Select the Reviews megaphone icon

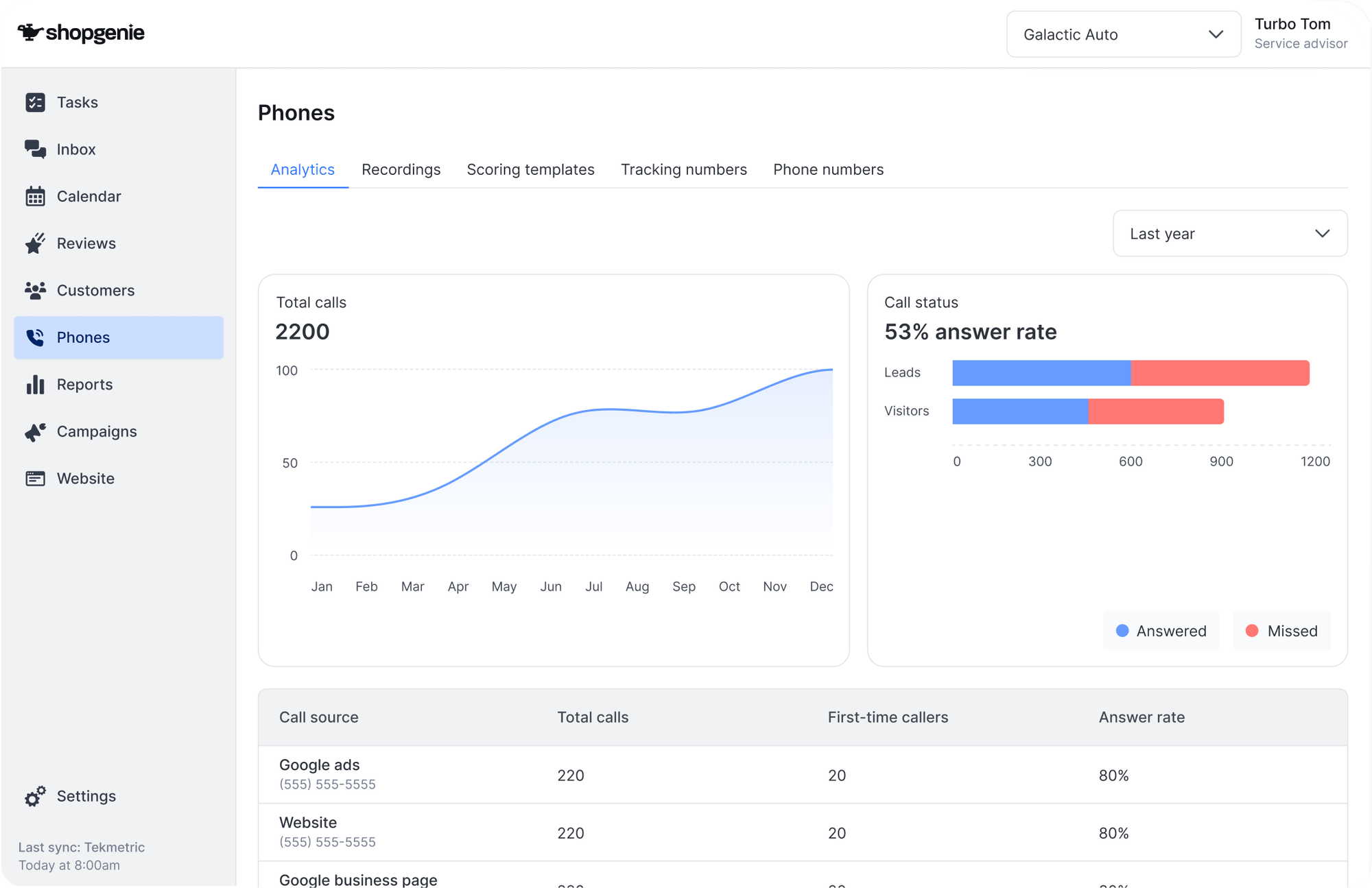pos(35,243)
